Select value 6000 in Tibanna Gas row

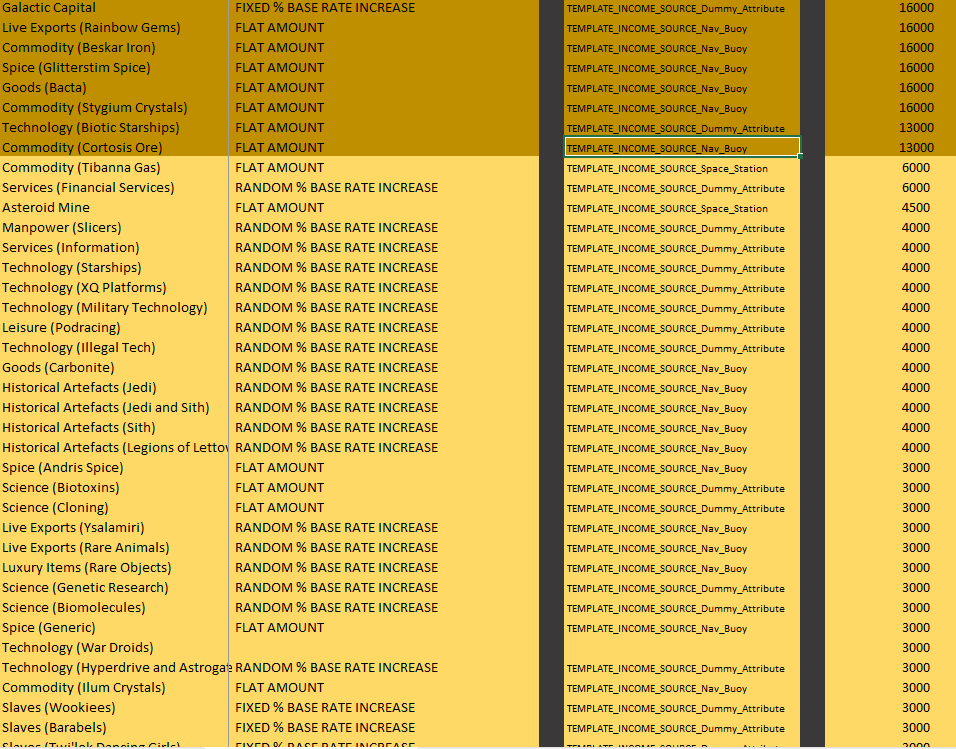pos(916,168)
